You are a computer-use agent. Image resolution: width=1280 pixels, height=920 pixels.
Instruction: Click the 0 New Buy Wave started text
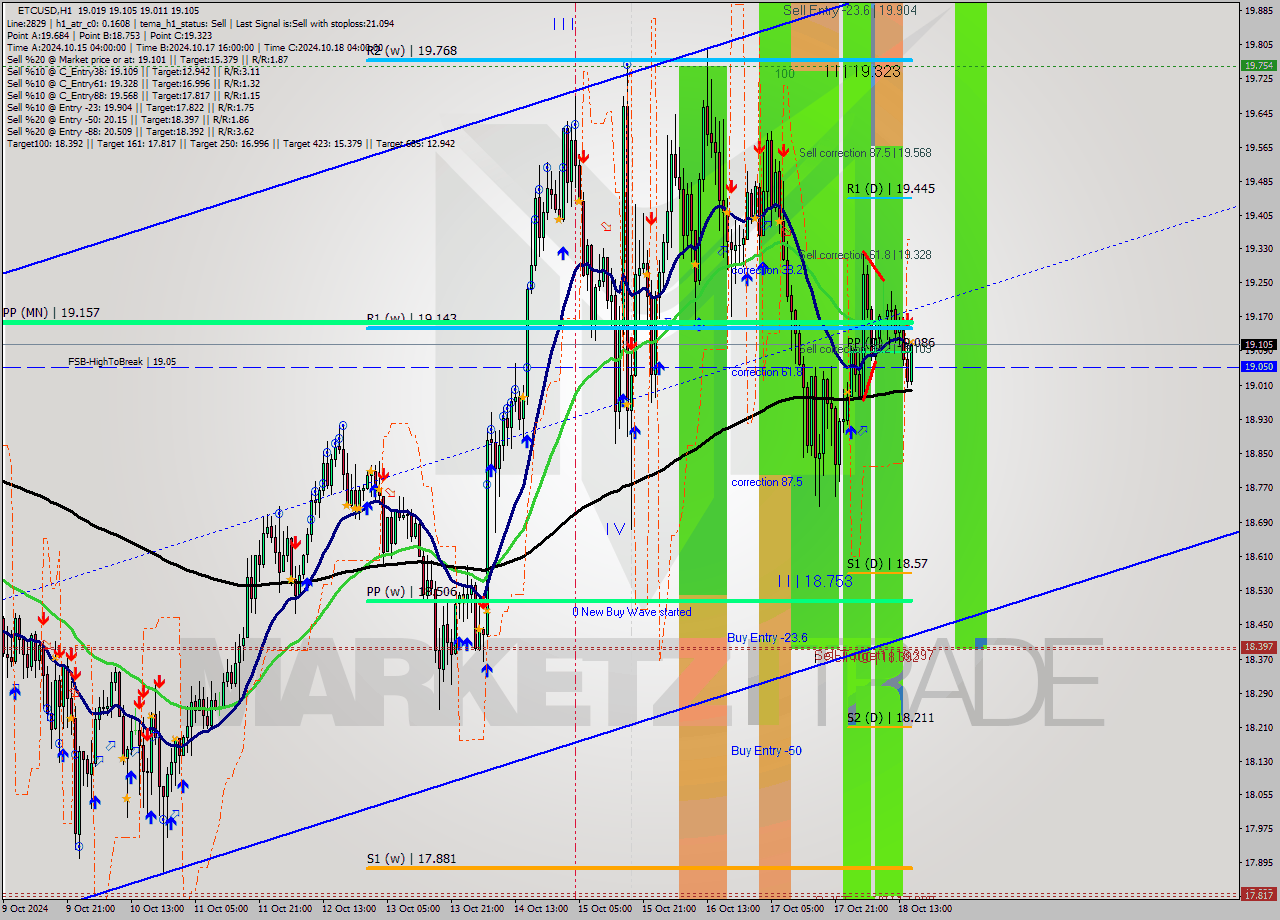[631, 612]
